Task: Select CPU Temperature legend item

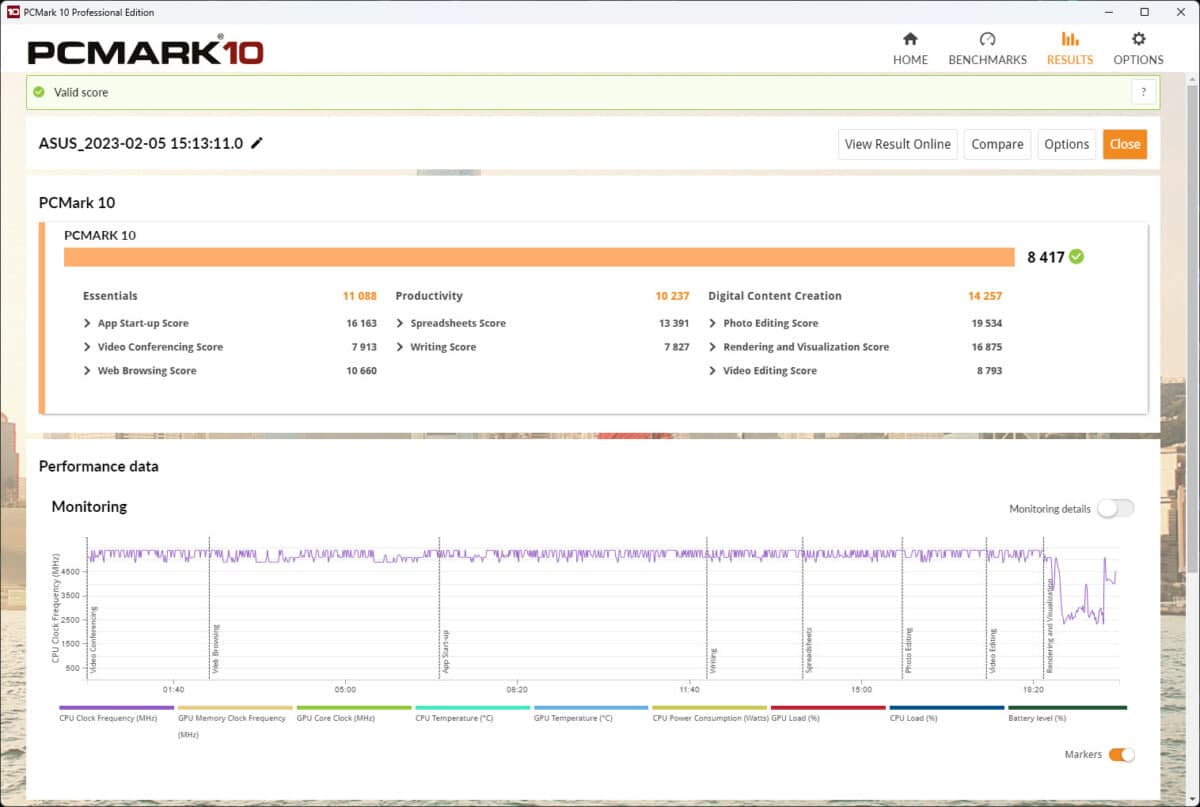Action: (472, 713)
